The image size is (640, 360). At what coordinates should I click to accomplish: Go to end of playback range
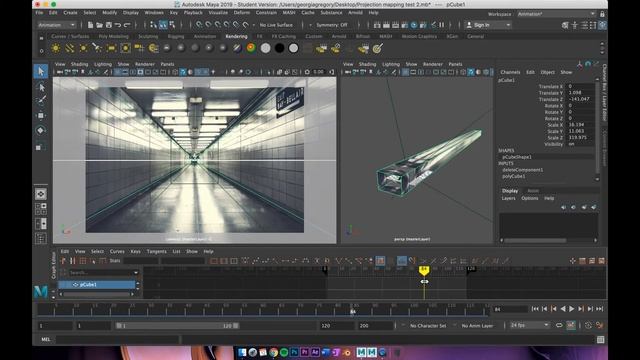[x=600, y=309]
